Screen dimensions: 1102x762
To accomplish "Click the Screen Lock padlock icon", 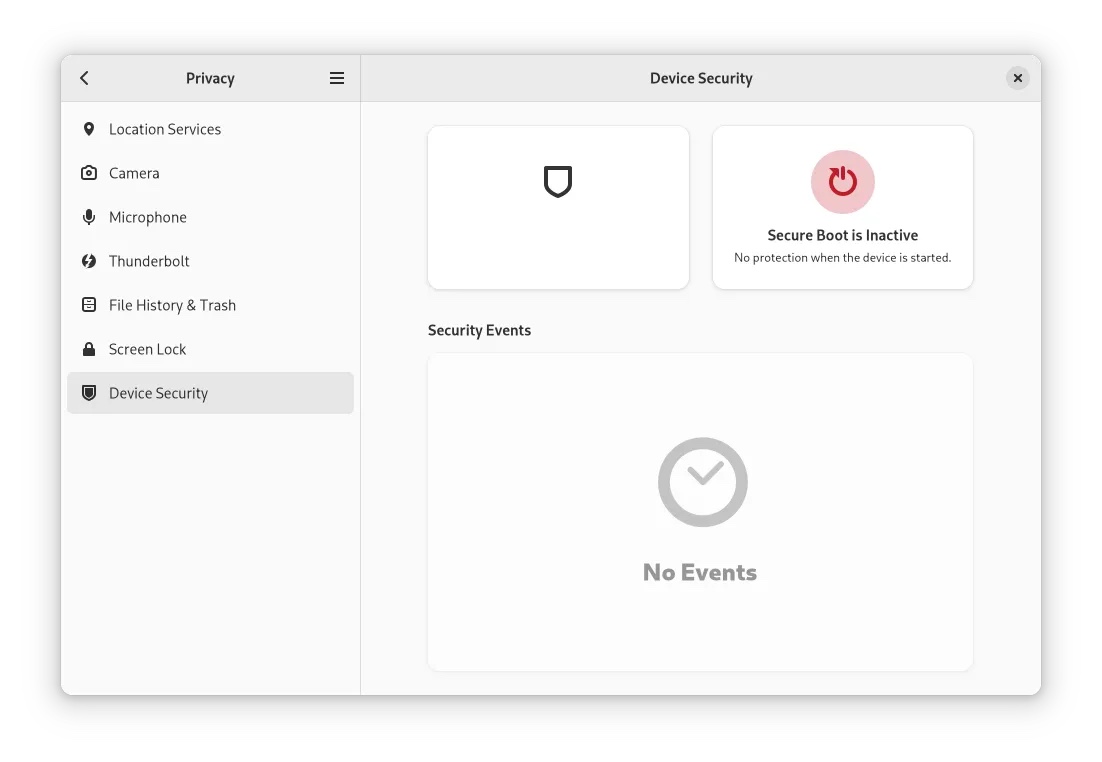I will coord(89,349).
